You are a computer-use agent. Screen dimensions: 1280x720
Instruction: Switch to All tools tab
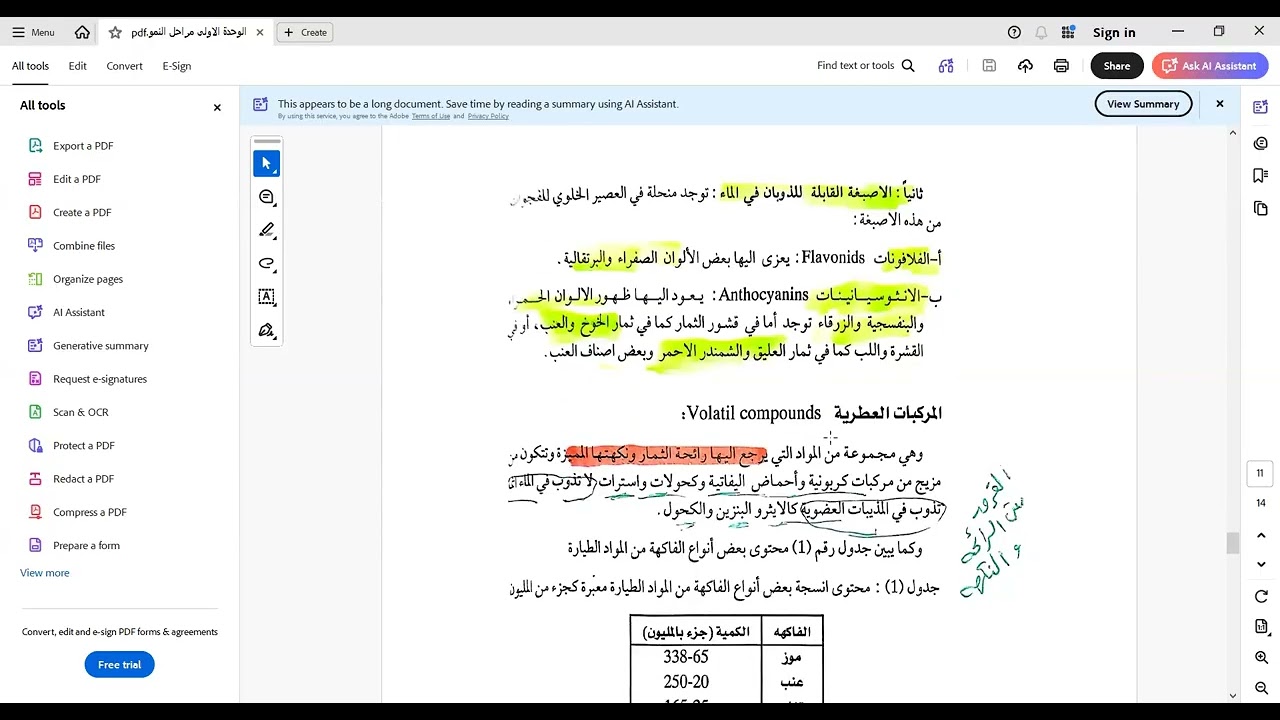pos(30,66)
